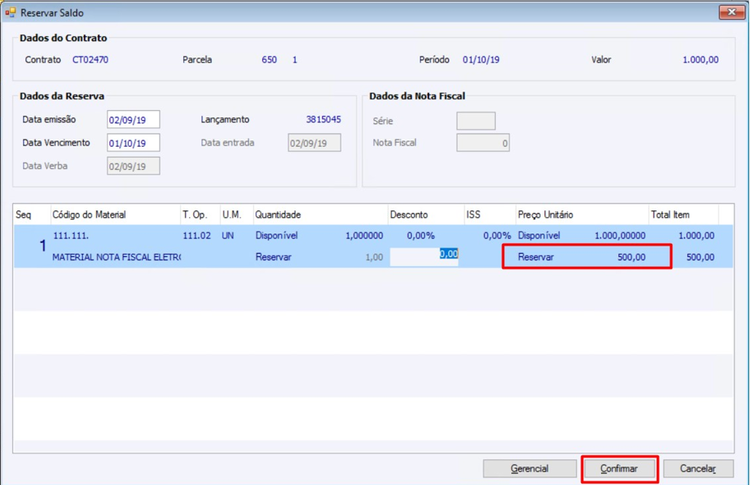Open the Gerencial button
Viewport: 750px width, 485px height.
529,469
